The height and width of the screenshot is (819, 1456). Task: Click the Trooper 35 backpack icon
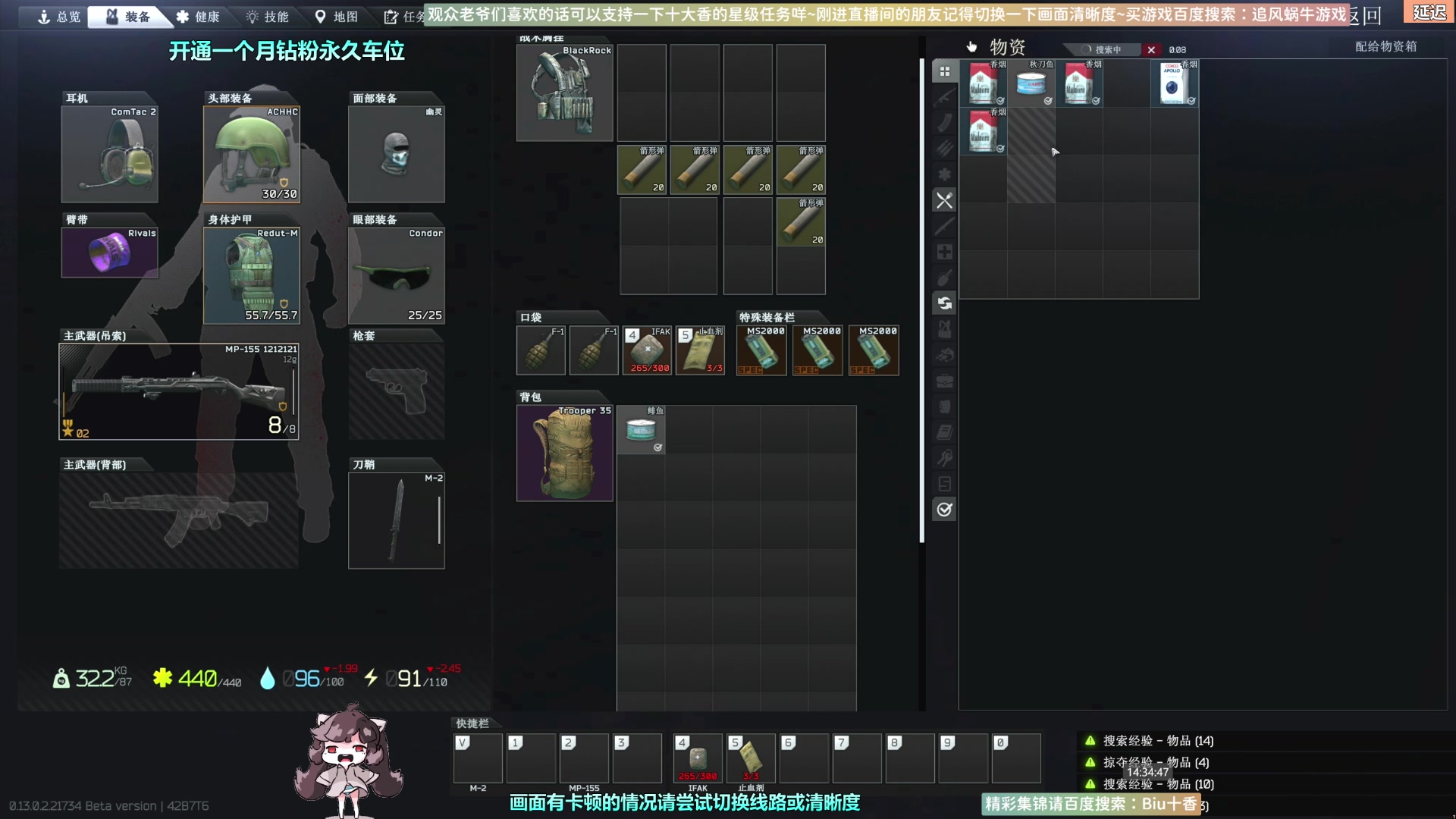click(565, 453)
